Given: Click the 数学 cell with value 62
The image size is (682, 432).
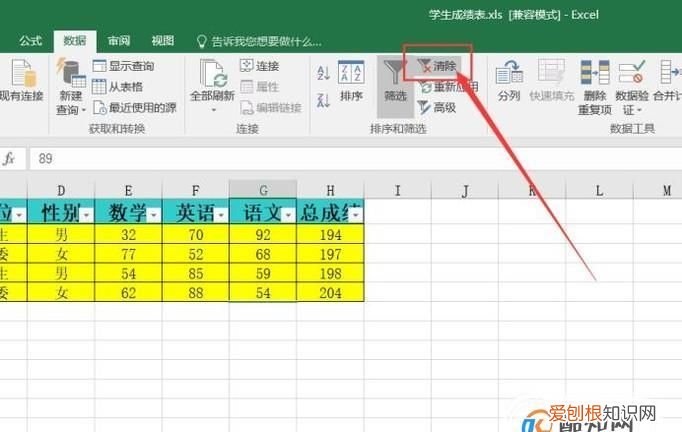Looking at the screenshot, I should (128, 293).
